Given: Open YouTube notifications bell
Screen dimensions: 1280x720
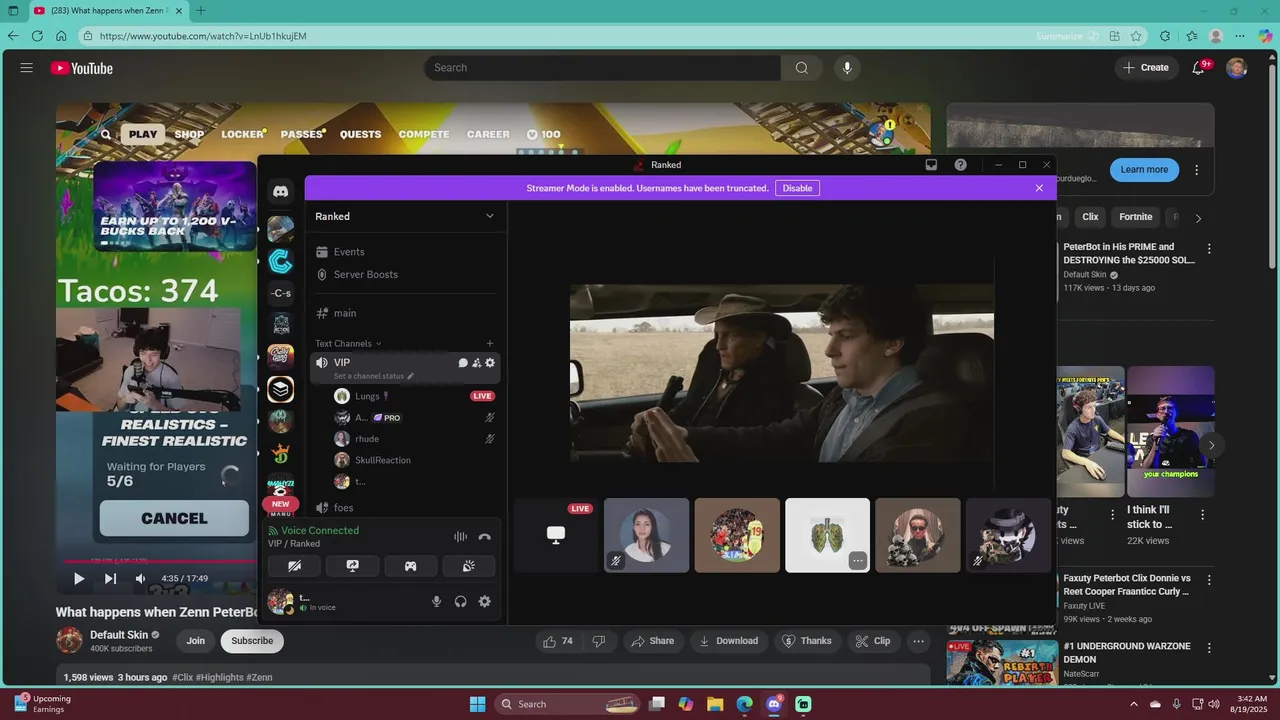Looking at the screenshot, I should [x=1199, y=68].
